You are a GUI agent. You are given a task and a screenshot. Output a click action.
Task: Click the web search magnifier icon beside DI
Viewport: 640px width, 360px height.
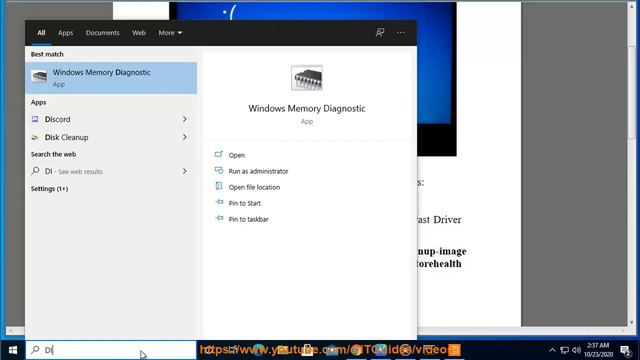[36, 171]
